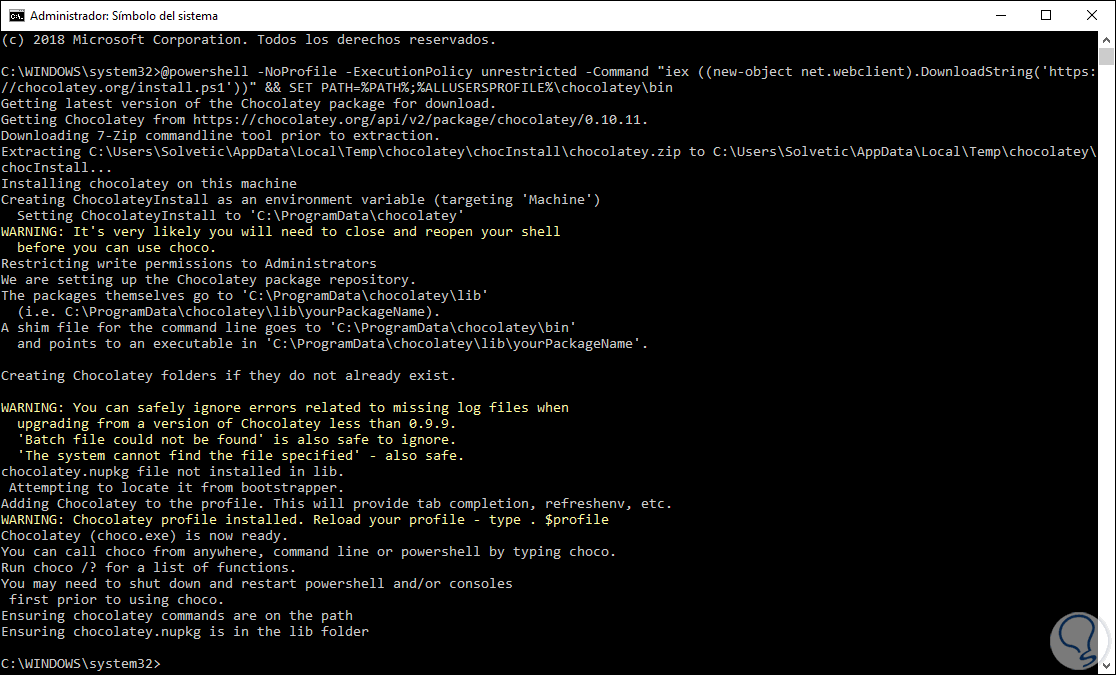Click the final 'C:\WINDOWS\system32>' prompt

[81, 664]
